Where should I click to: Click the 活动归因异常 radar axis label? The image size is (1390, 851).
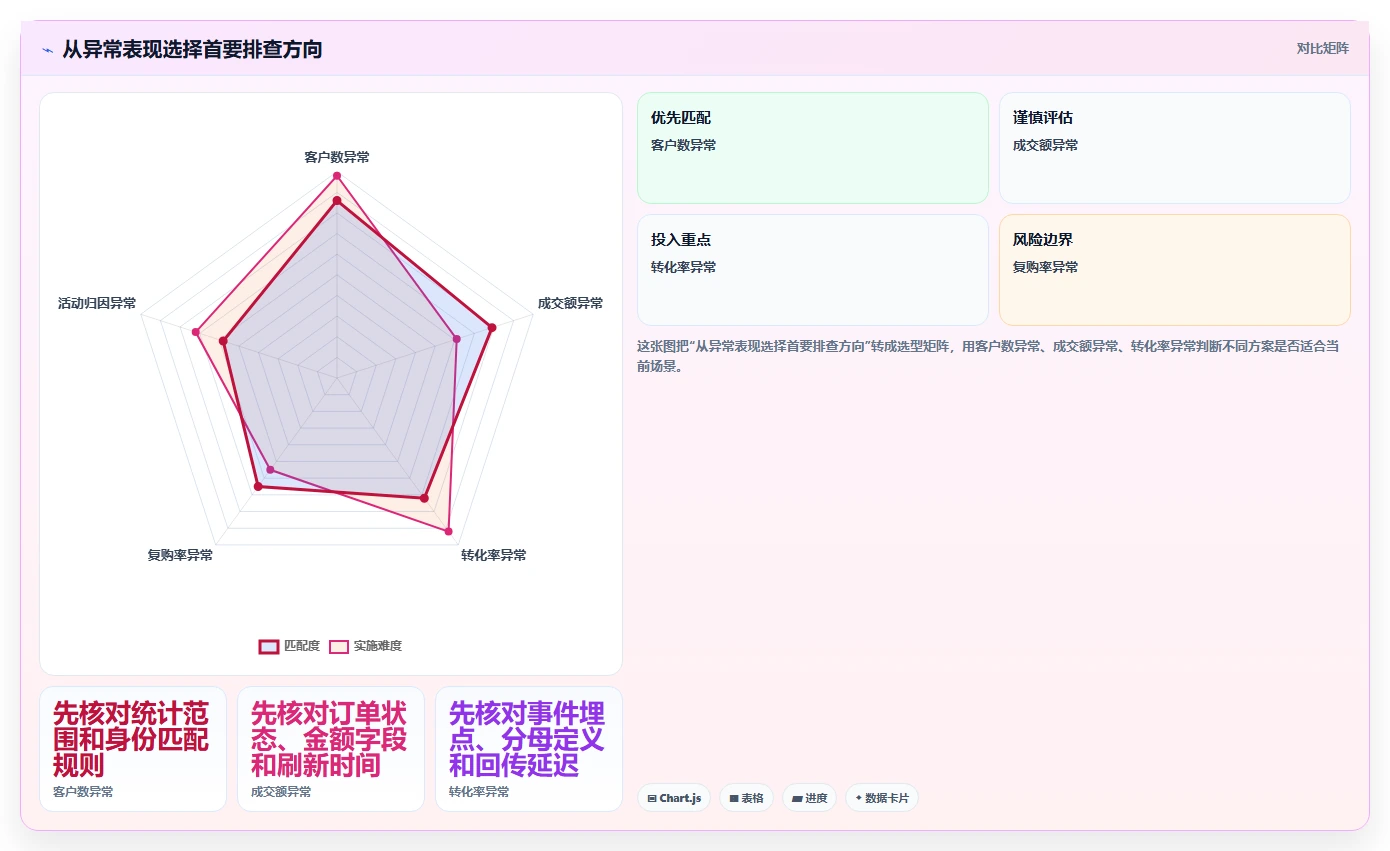(x=97, y=303)
